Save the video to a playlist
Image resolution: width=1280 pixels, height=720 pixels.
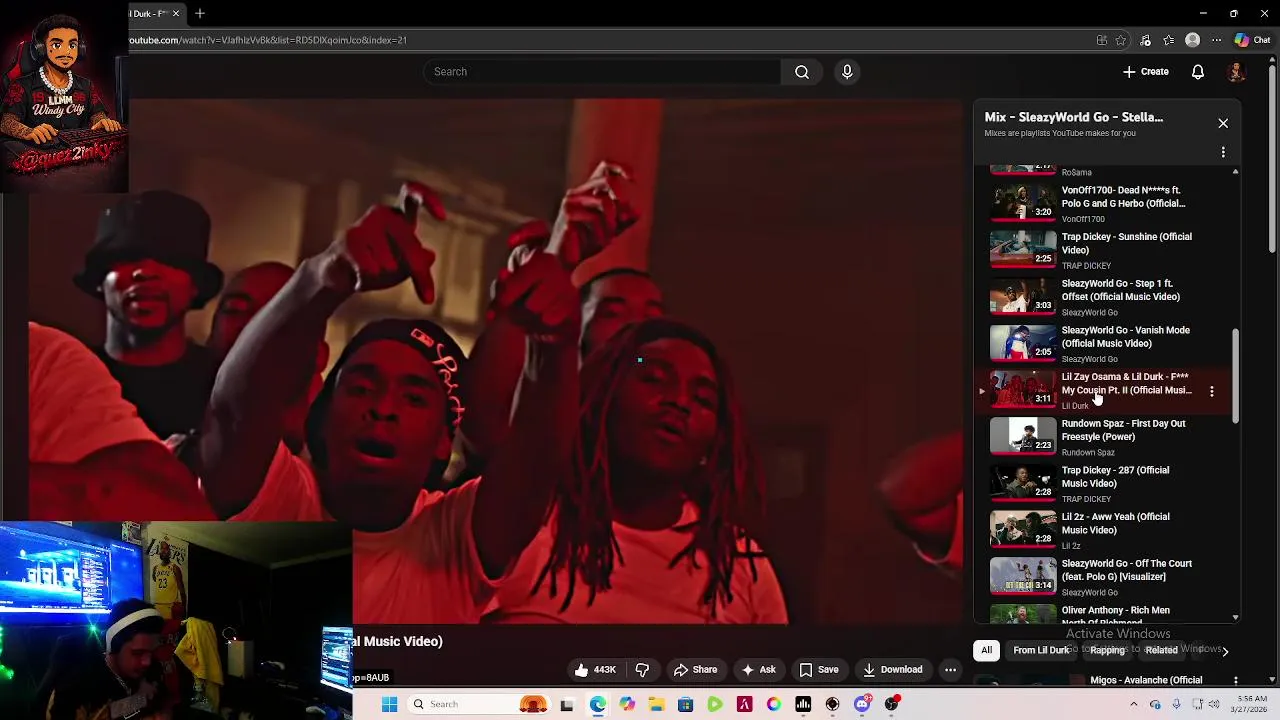[819, 670]
